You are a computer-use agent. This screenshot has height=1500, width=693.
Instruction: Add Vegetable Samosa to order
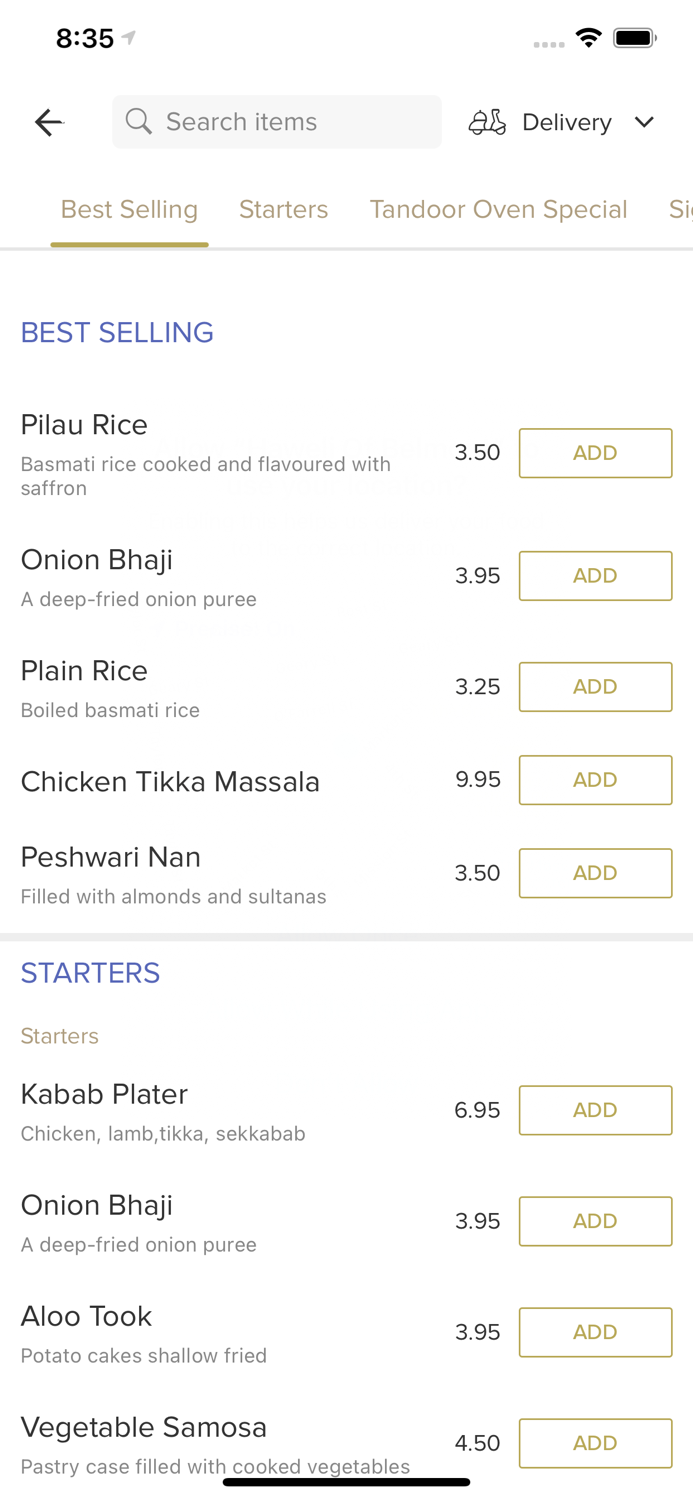[x=595, y=1443]
